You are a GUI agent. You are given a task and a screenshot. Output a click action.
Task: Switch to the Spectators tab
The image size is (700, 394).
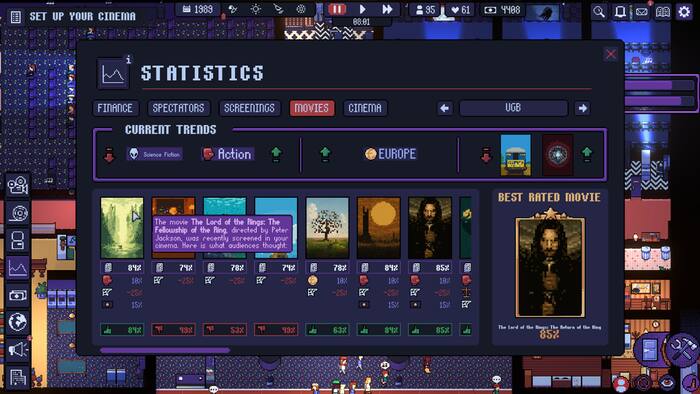tap(178, 108)
